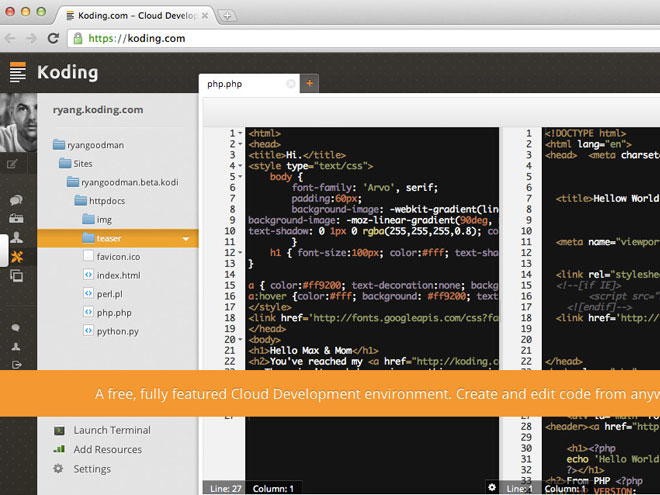Image resolution: width=660 pixels, height=495 pixels.
Task: Click the ryang.koding.com heading
Action: (x=98, y=110)
